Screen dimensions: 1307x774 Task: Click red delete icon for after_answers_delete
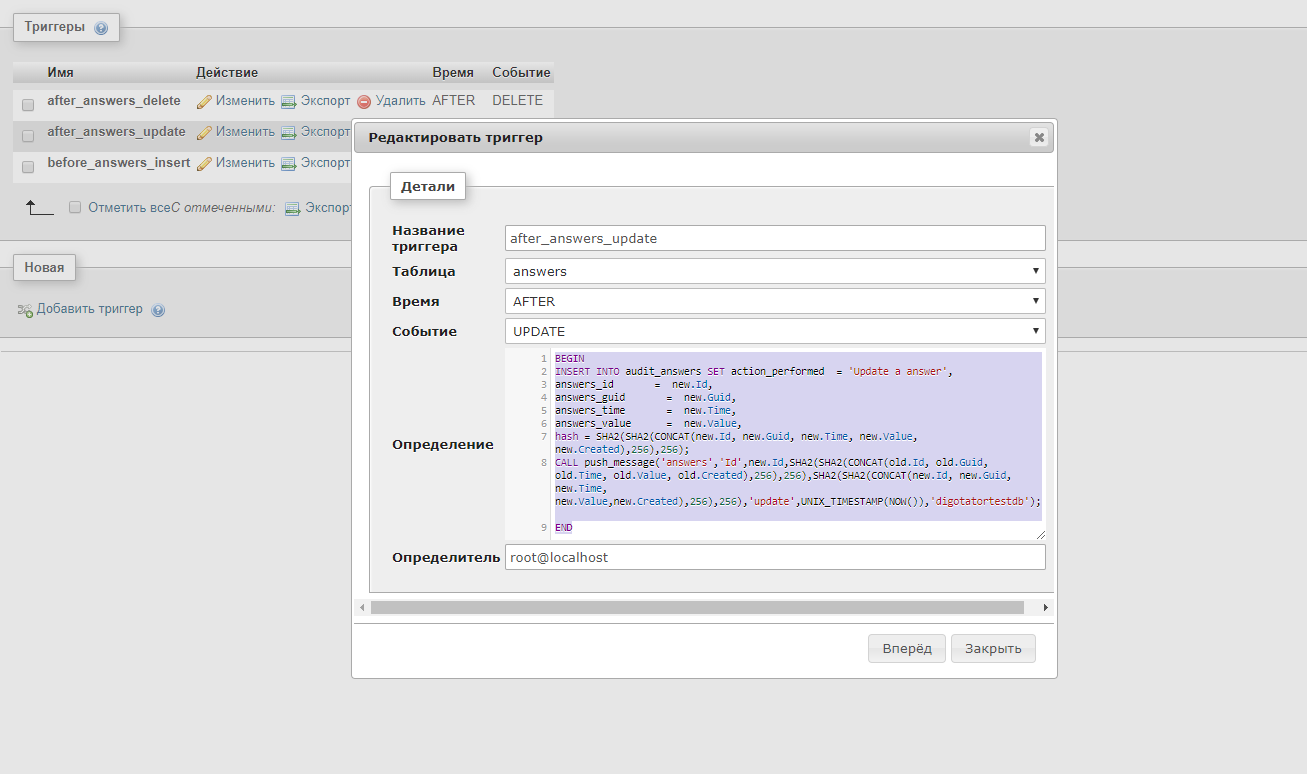click(x=364, y=101)
